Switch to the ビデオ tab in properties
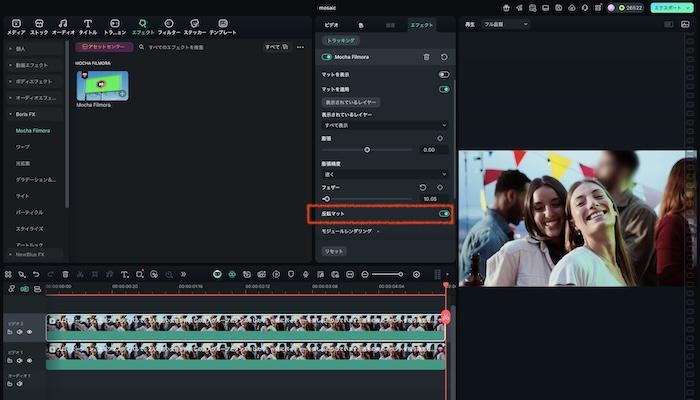The height and width of the screenshot is (400, 700). 332,24
